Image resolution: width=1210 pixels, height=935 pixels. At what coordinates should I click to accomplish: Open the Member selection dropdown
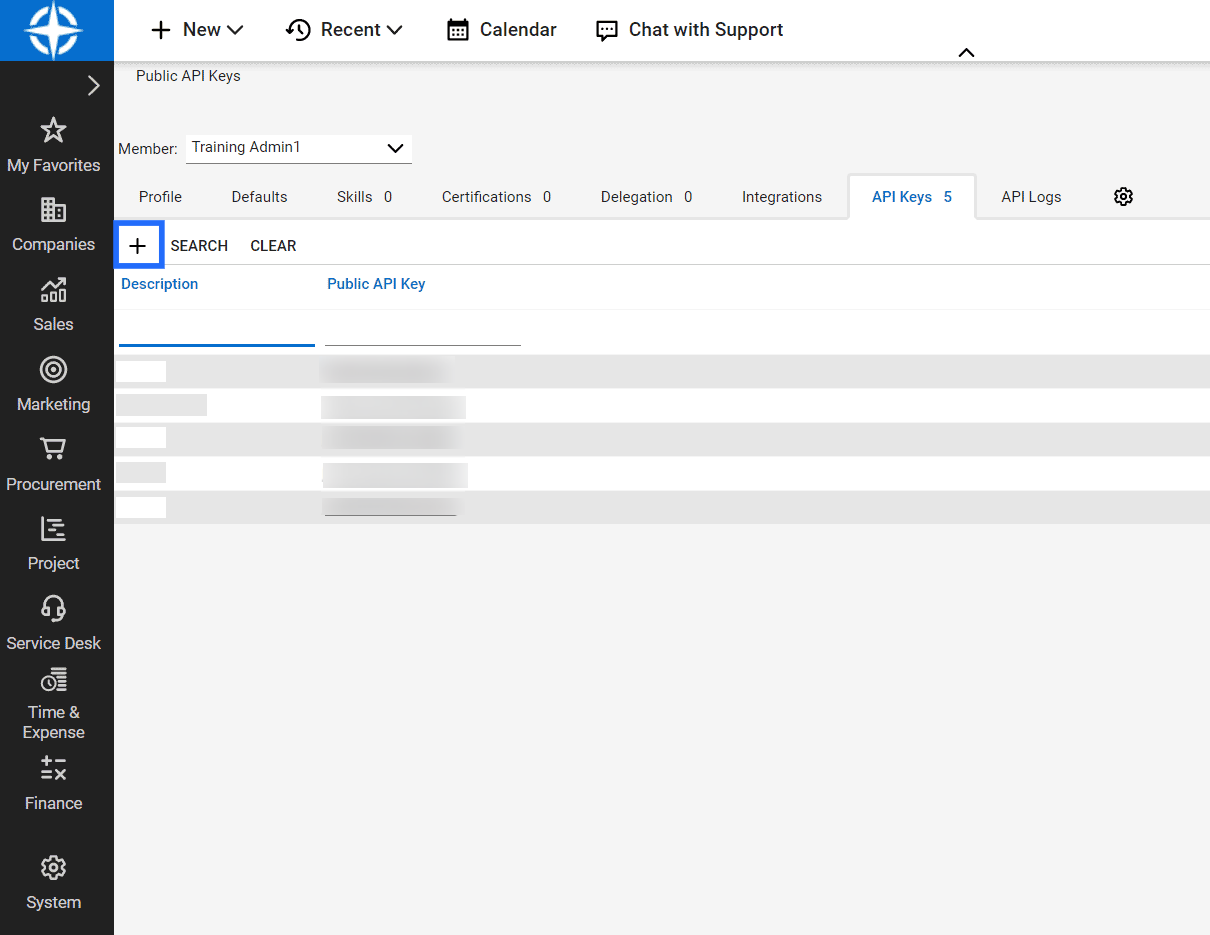[x=298, y=147]
